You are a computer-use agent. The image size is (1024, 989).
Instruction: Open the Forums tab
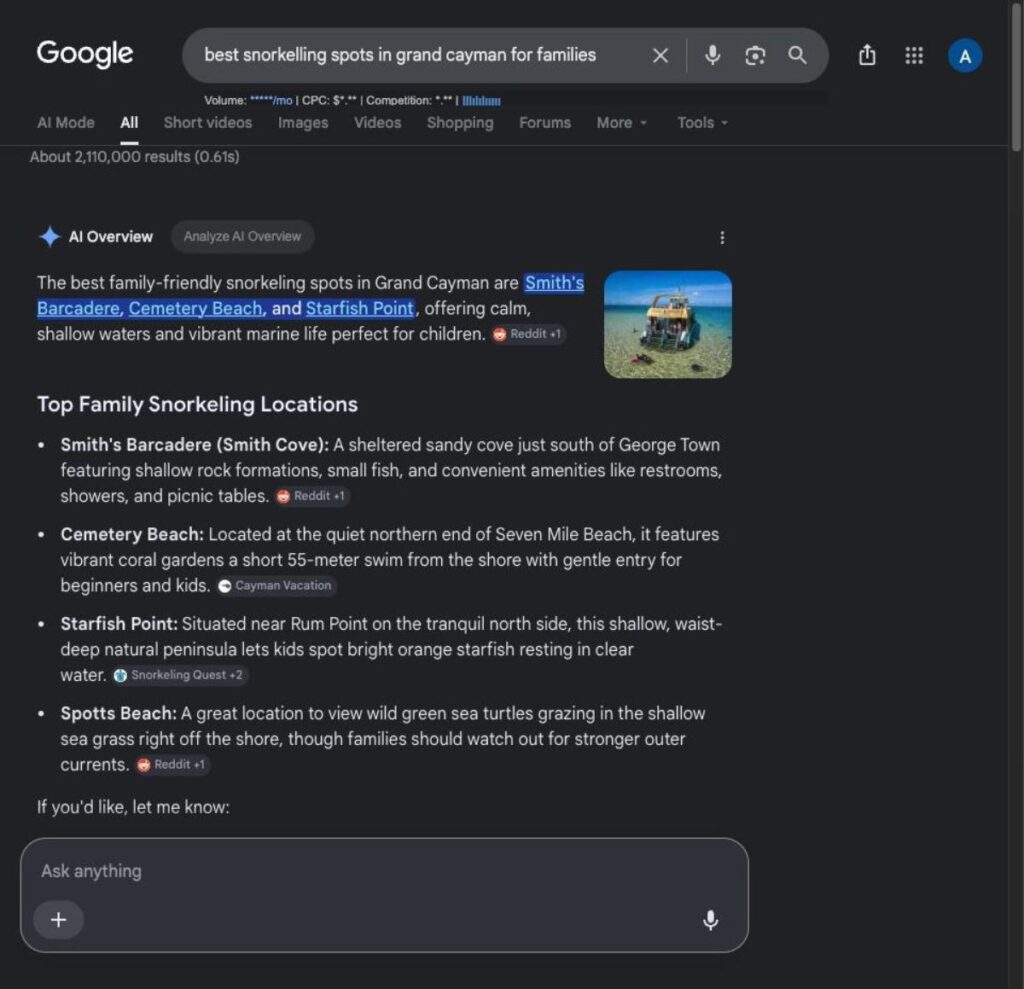tap(545, 123)
